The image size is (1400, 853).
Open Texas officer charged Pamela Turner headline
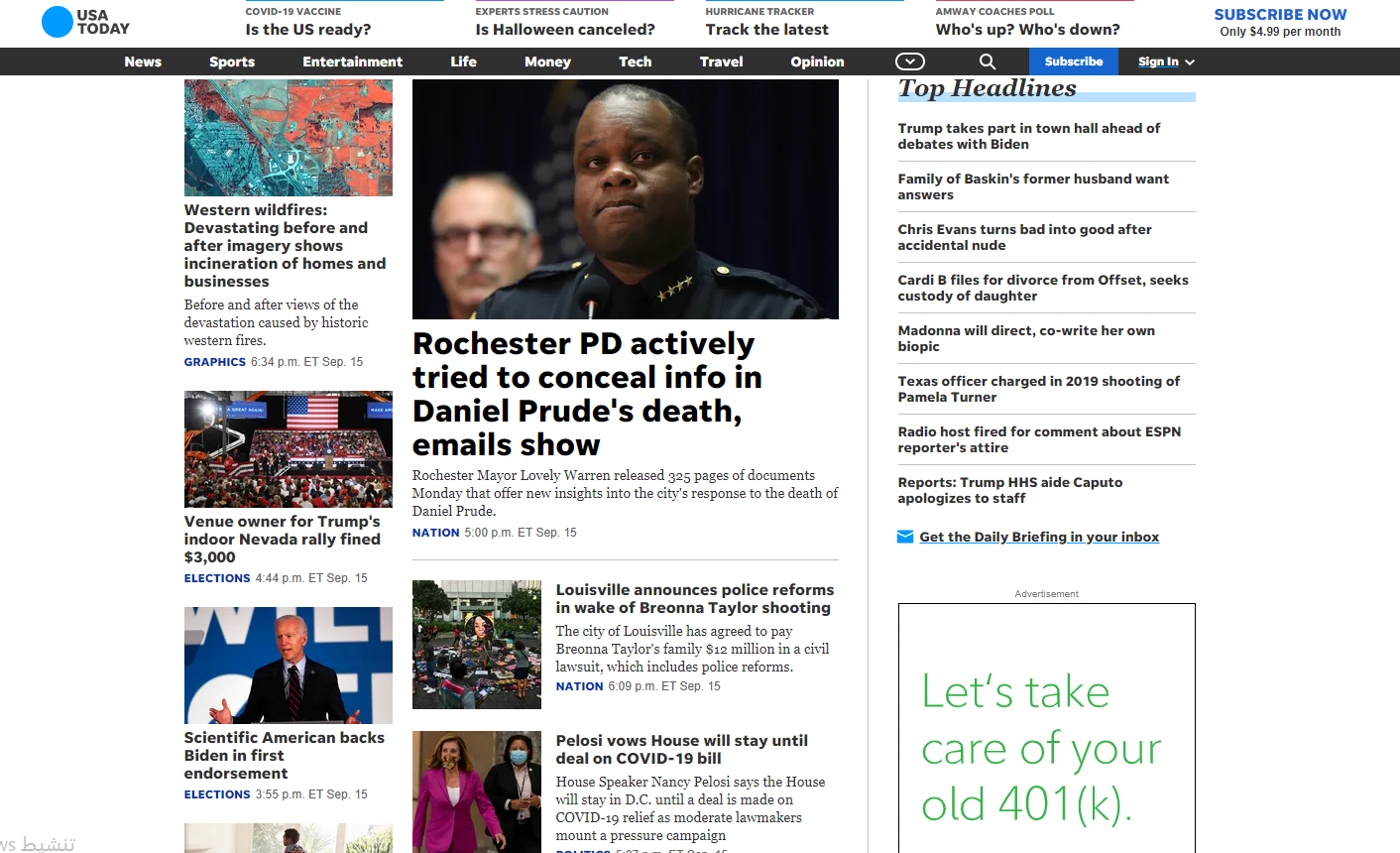pyautogui.click(x=1039, y=389)
